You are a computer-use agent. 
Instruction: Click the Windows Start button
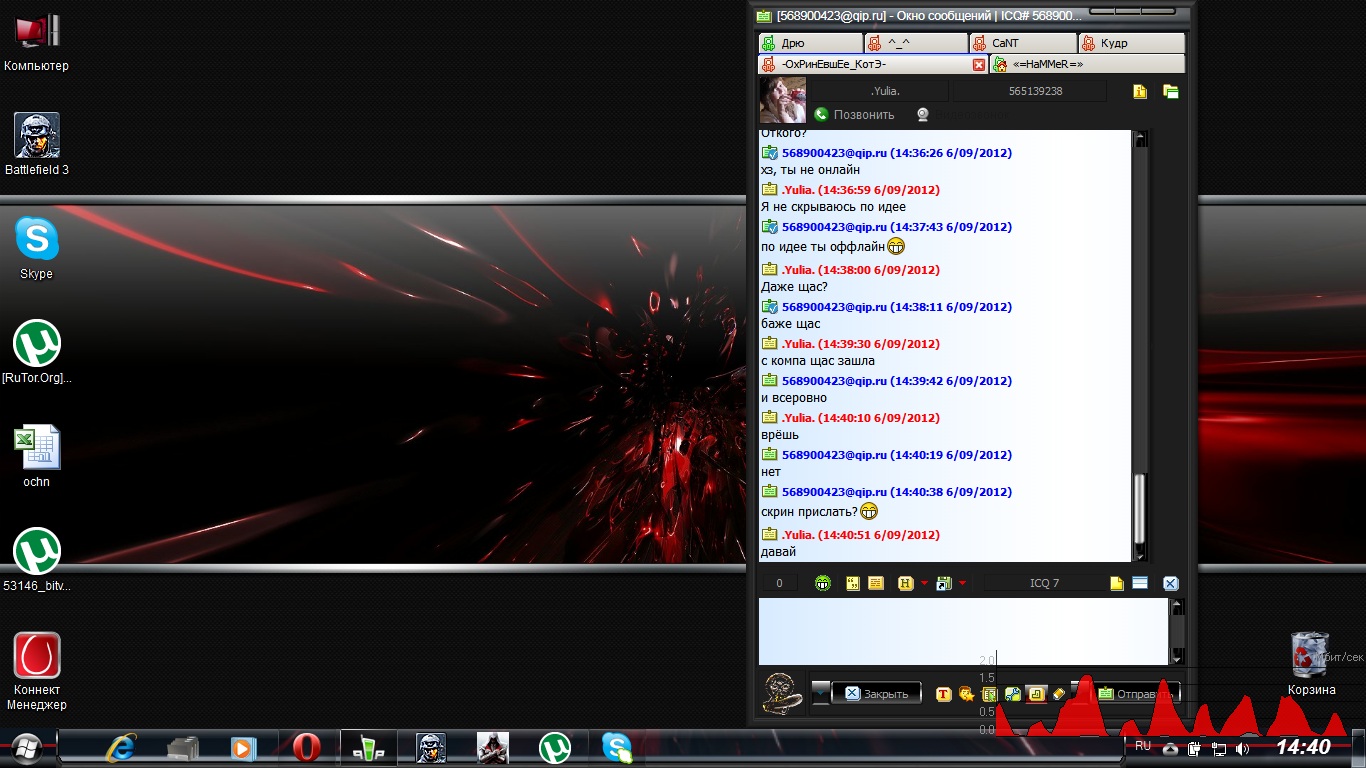(26, 746)
